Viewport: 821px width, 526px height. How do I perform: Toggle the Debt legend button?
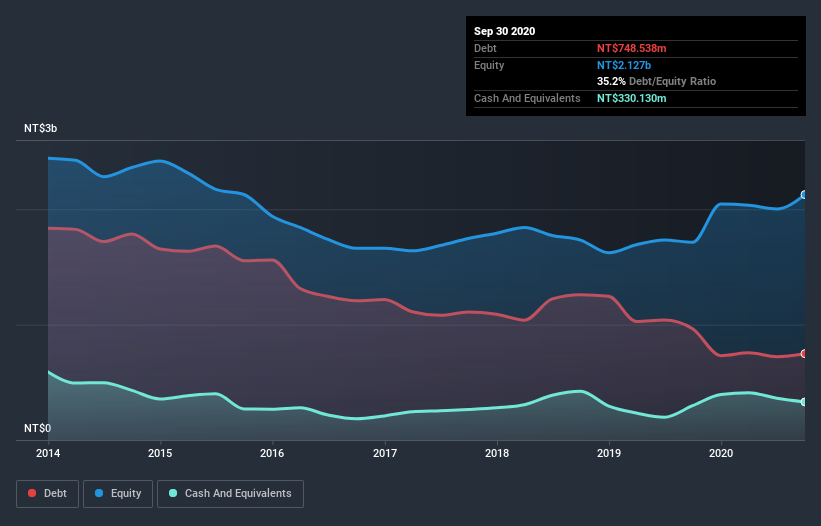click(x=47, y=494)
